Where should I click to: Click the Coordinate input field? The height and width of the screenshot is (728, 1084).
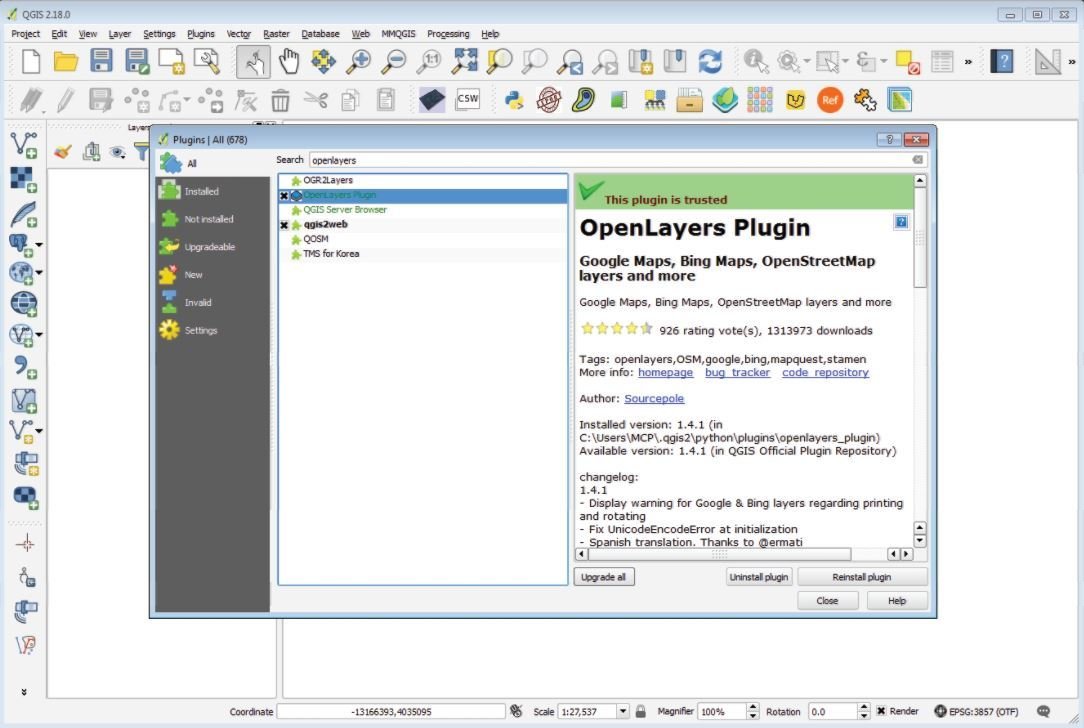(391, 711)
